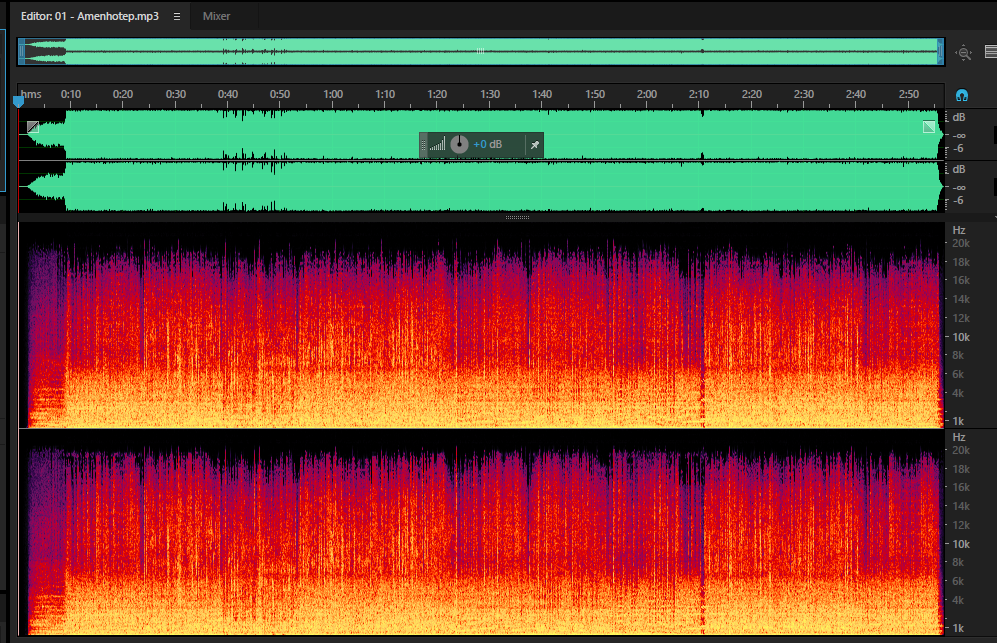Image resolution: width=997 pixels, height=643 pixels.
Task: Click the Fade In handle on waveform
Action: 33,127
